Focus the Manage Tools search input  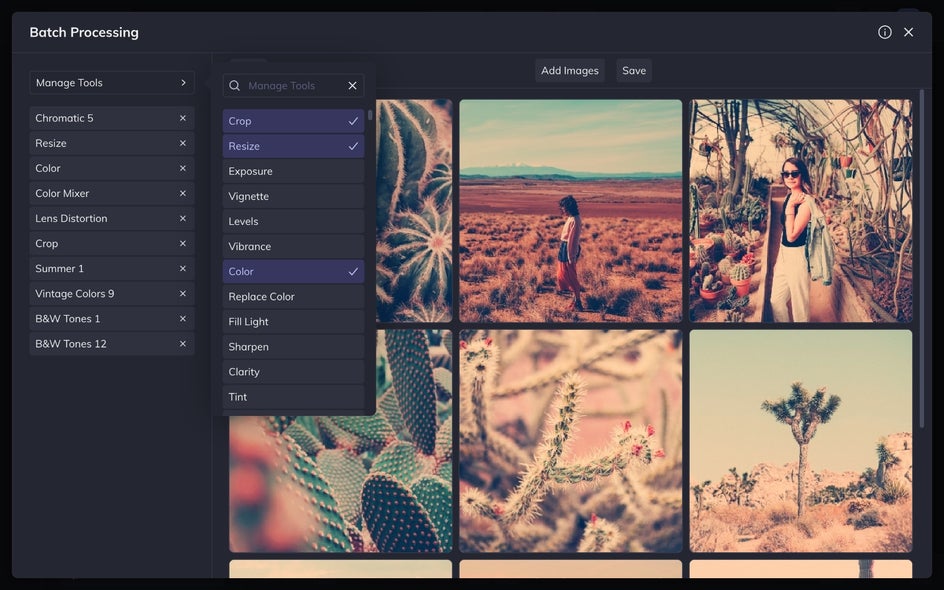tap(293, 85)
